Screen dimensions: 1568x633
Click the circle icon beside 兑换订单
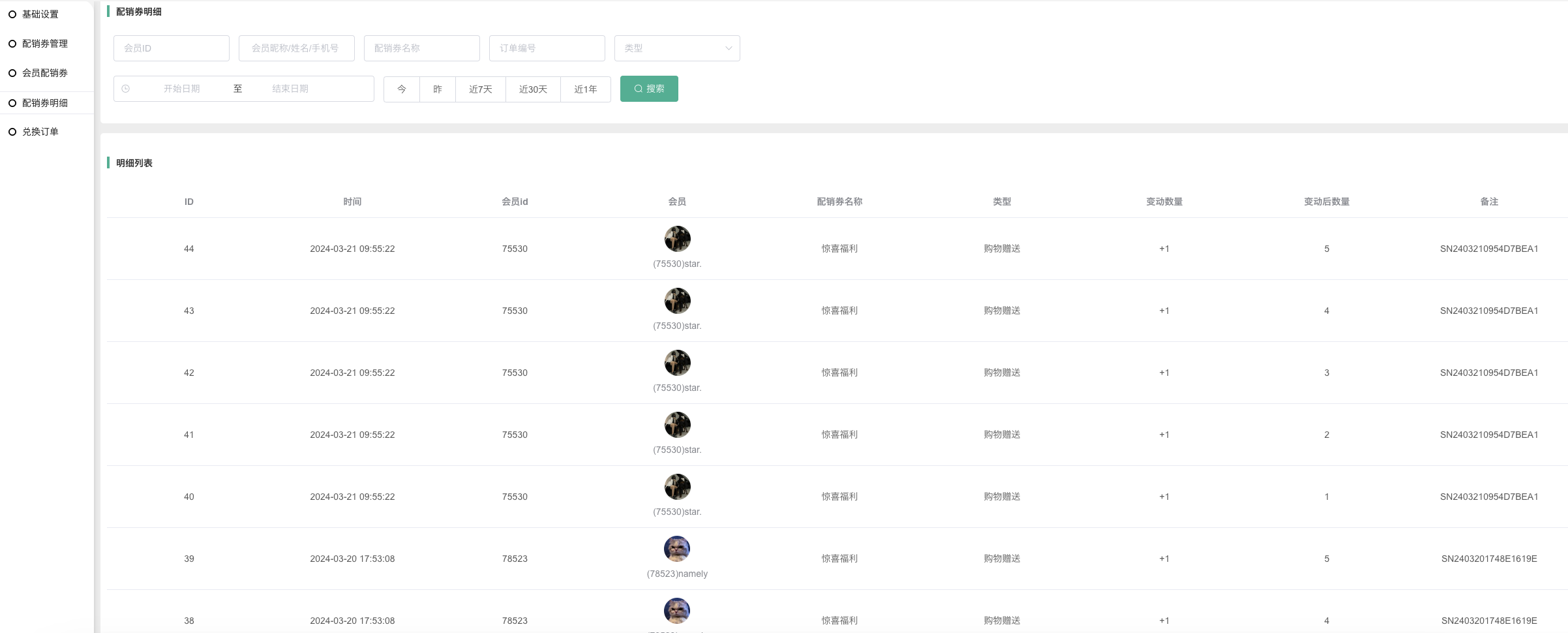[12, 132]
